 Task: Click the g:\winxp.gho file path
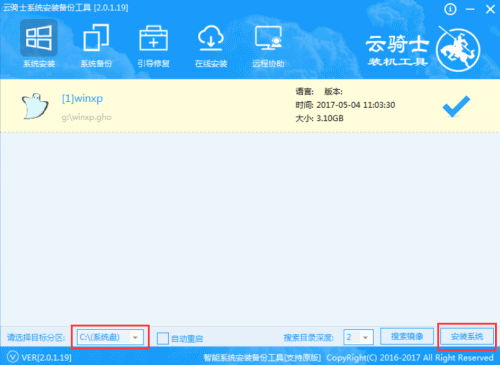click(86, 117)
